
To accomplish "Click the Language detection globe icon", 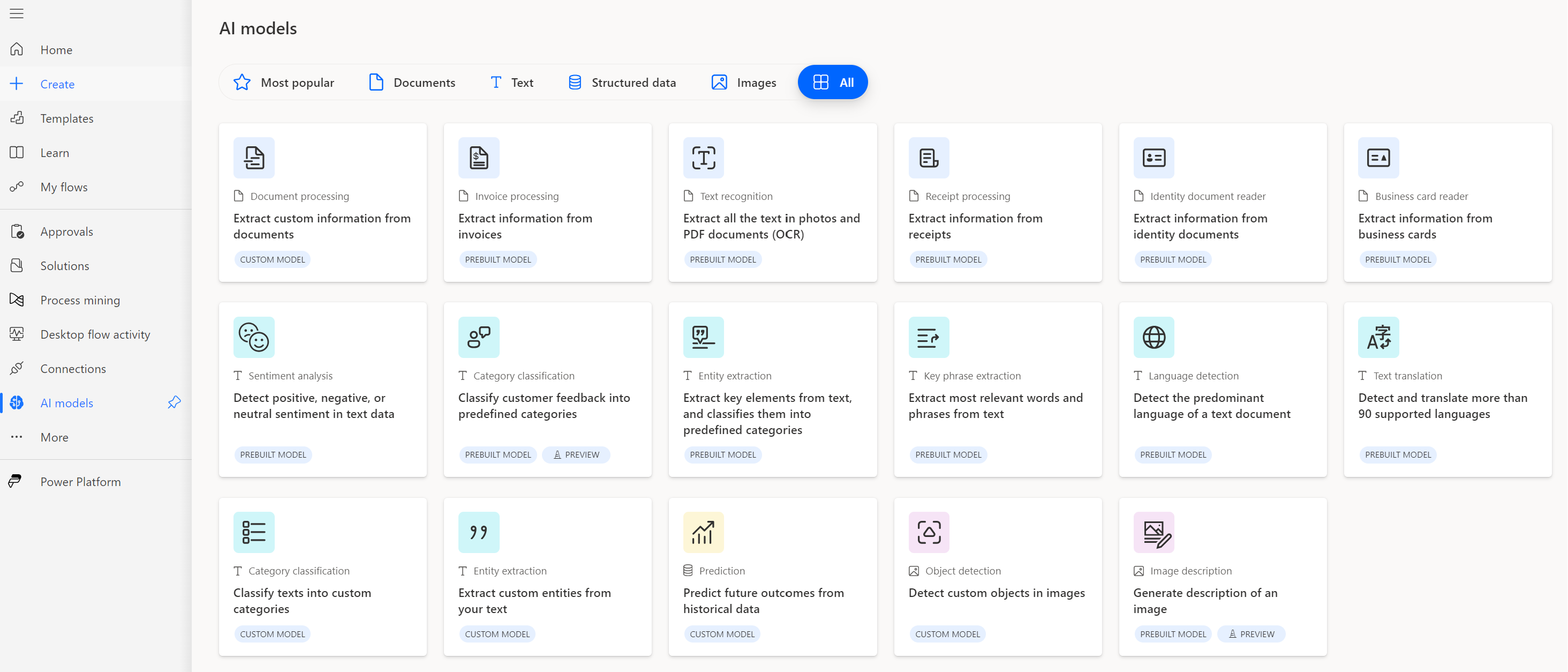I will coord(1154,336).
